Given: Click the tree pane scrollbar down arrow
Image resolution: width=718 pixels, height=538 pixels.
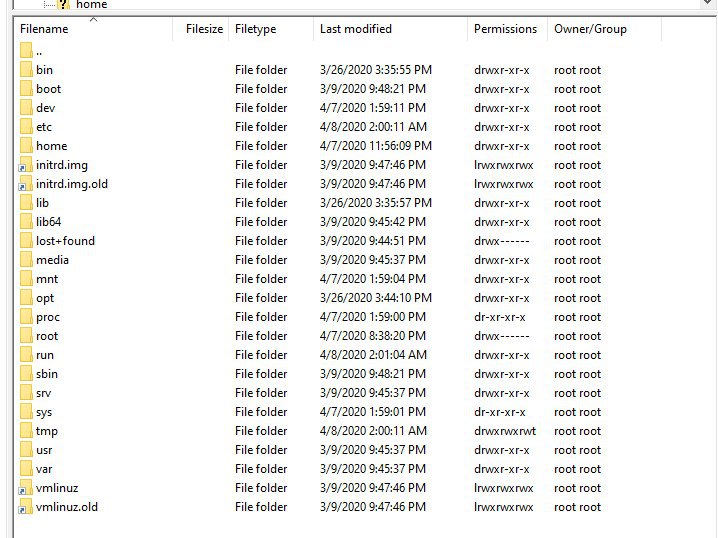Looking at the screenshot, I should (707, 4).
